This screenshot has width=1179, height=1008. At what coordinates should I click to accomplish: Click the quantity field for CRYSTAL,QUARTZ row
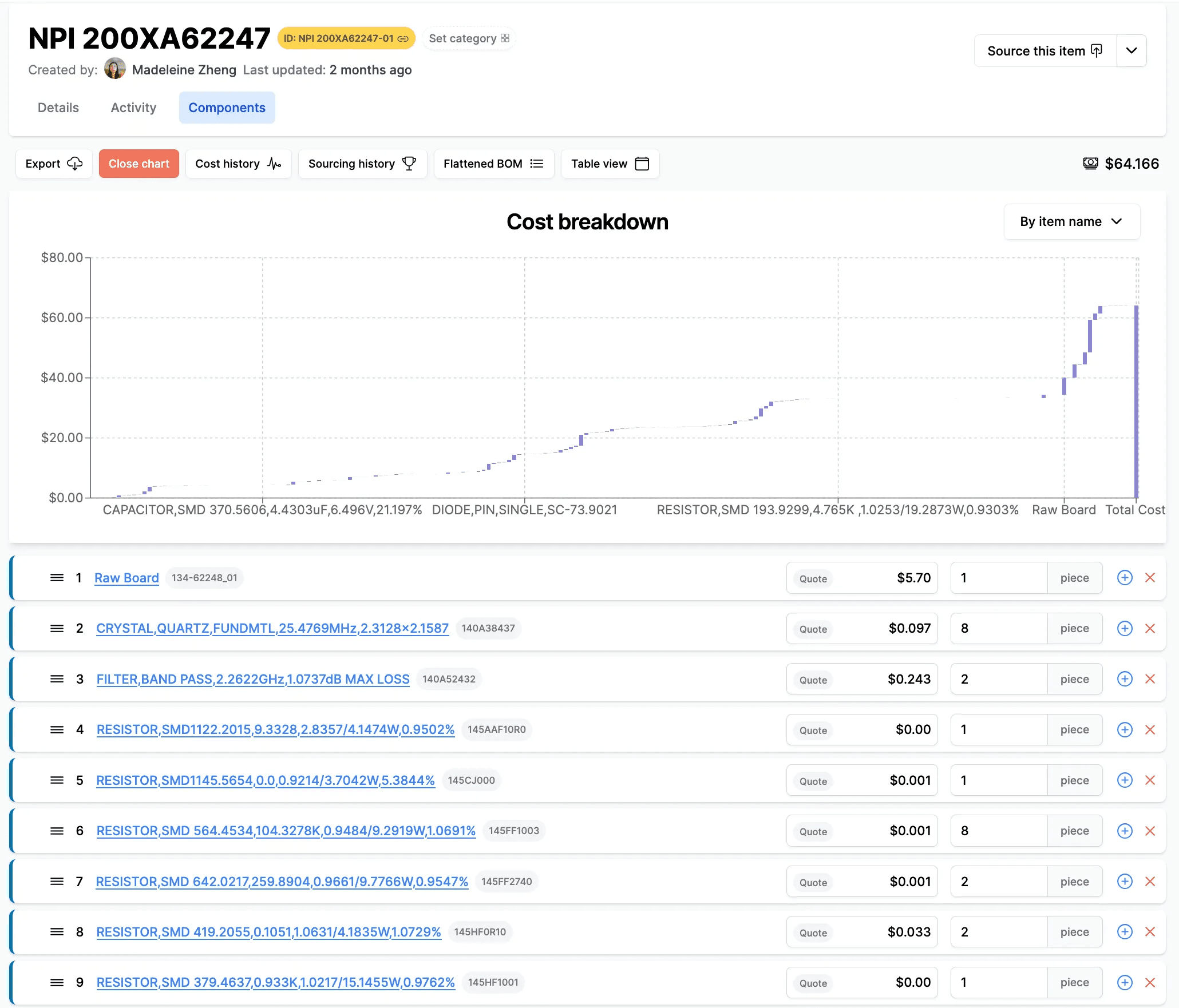(x=999, y=628)
